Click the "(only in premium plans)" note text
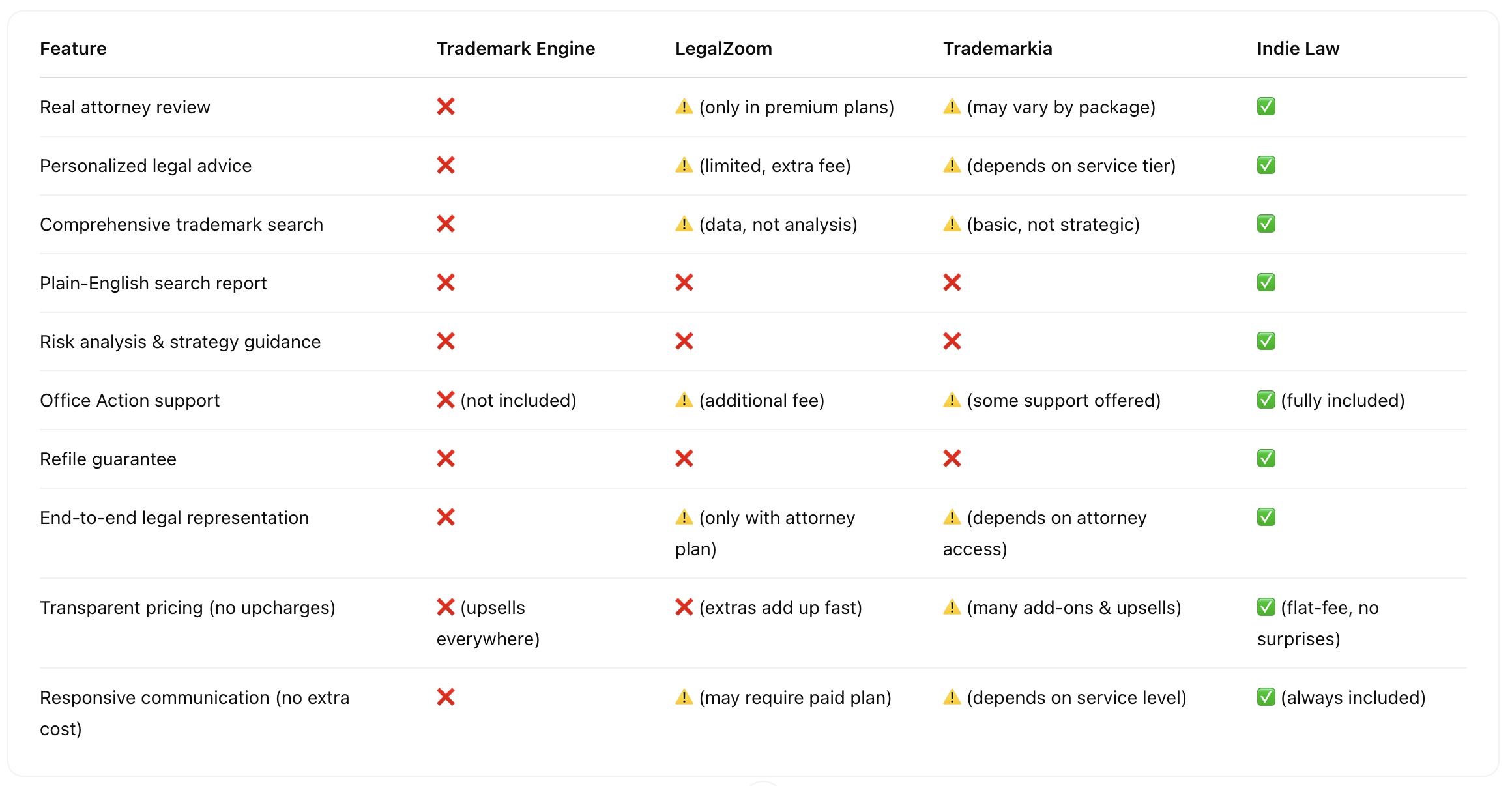 click(796, 107)
